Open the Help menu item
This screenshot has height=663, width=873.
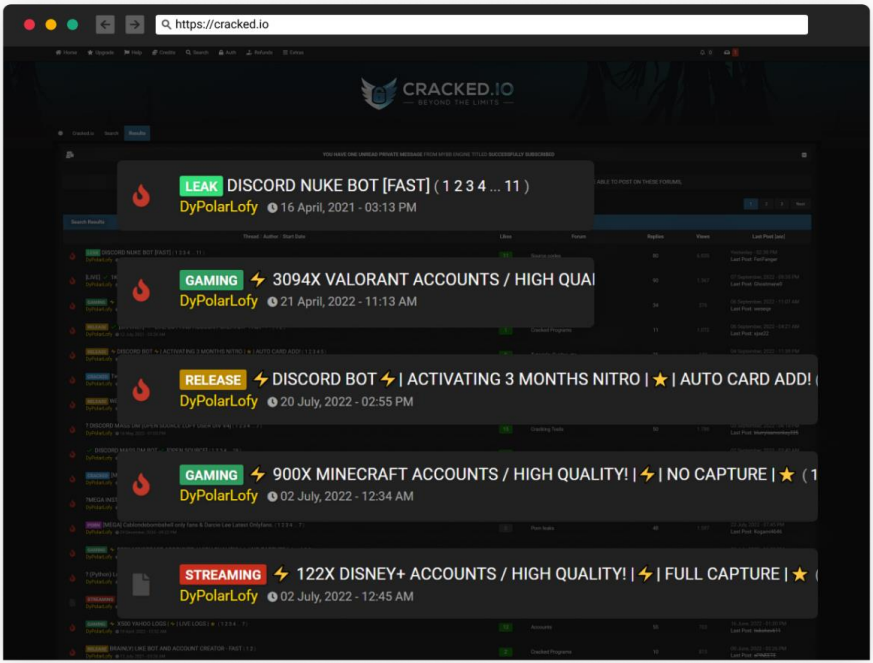tap(133, 52)
